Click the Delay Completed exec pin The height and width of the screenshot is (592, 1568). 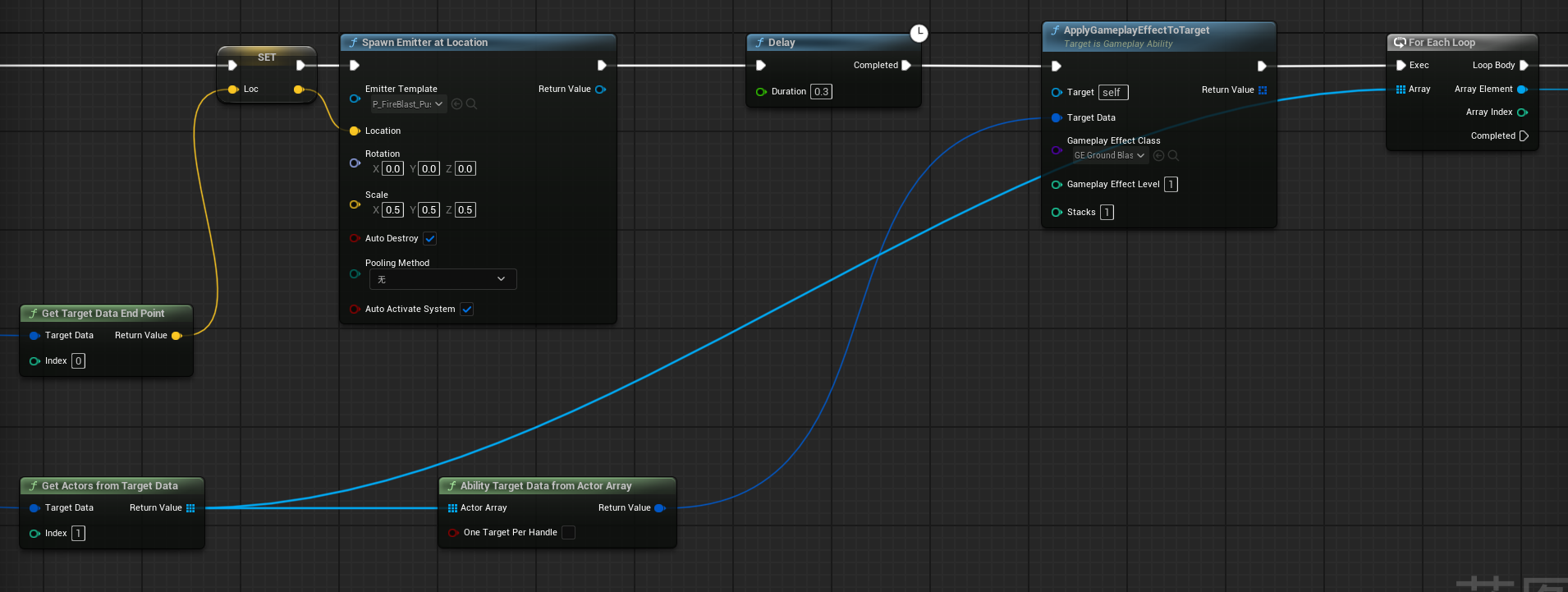[906, 65]
